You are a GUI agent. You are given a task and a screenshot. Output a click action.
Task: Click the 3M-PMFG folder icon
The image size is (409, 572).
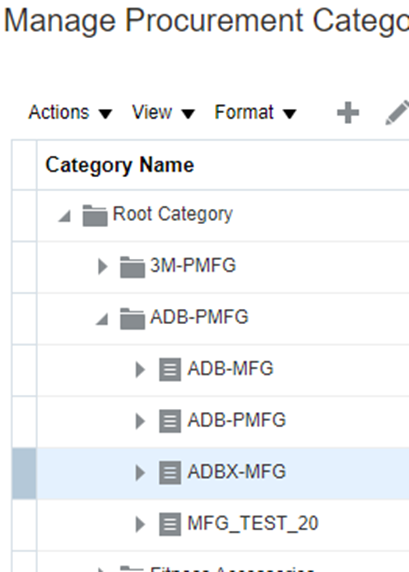pos(132,267)
